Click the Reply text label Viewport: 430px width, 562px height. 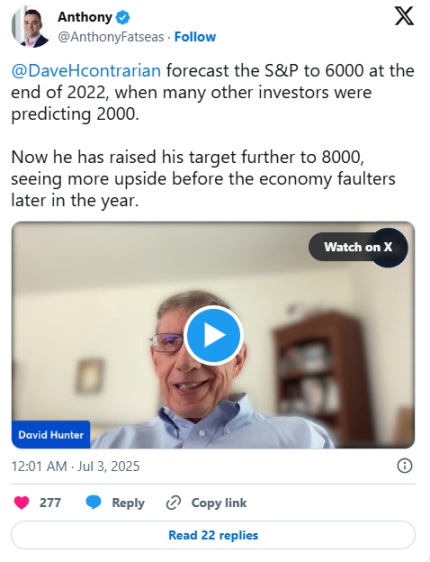tap(128, 503)
